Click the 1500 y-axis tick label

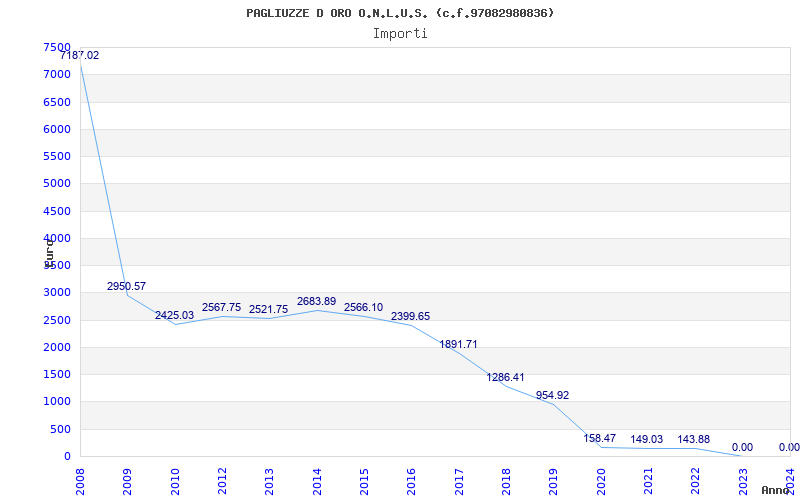[x=57, y=374]
